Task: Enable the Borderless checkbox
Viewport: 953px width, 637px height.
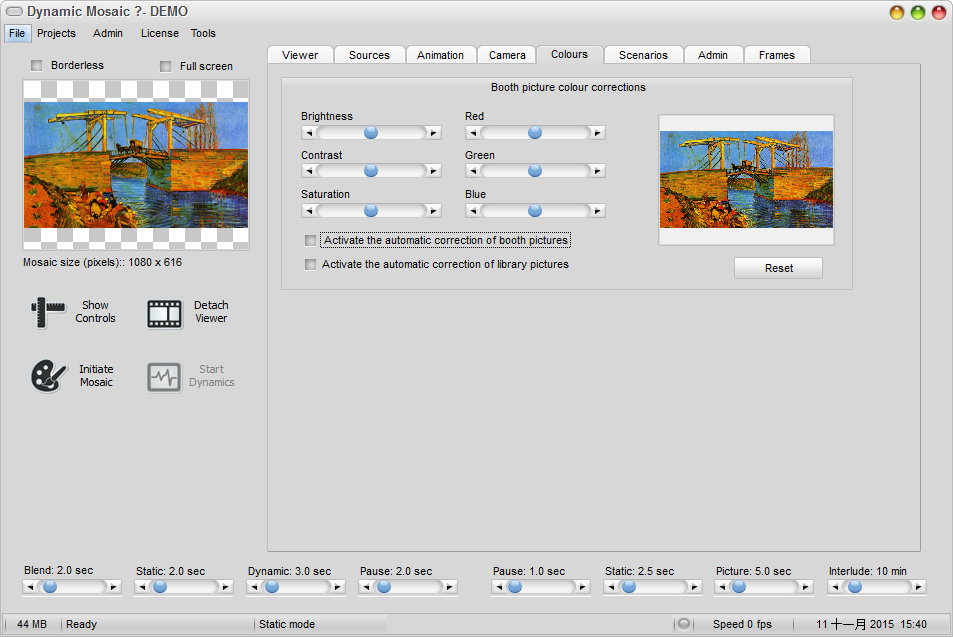Action: click(37, 66)
